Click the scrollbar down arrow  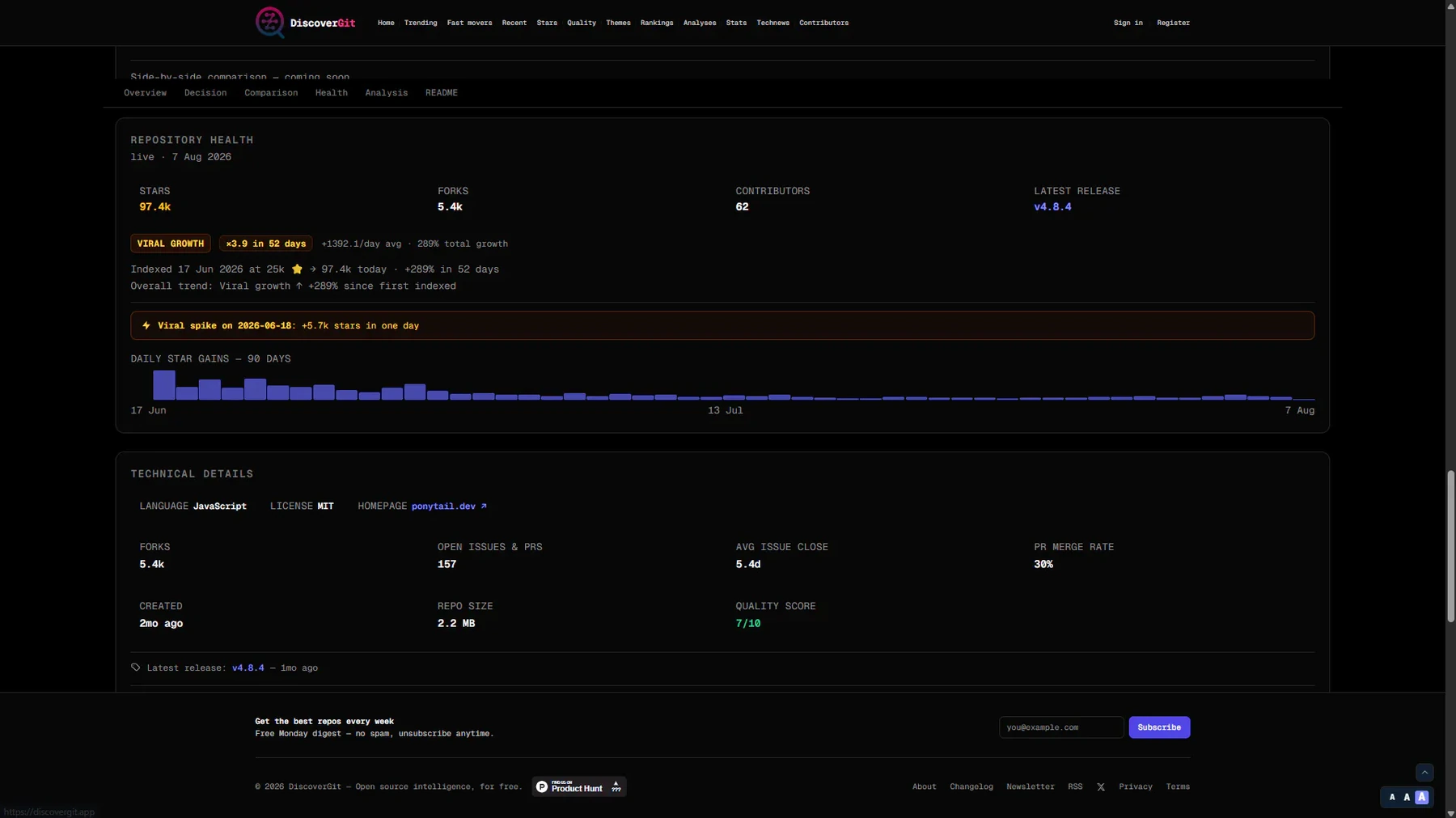click(x=1450, y=812)
